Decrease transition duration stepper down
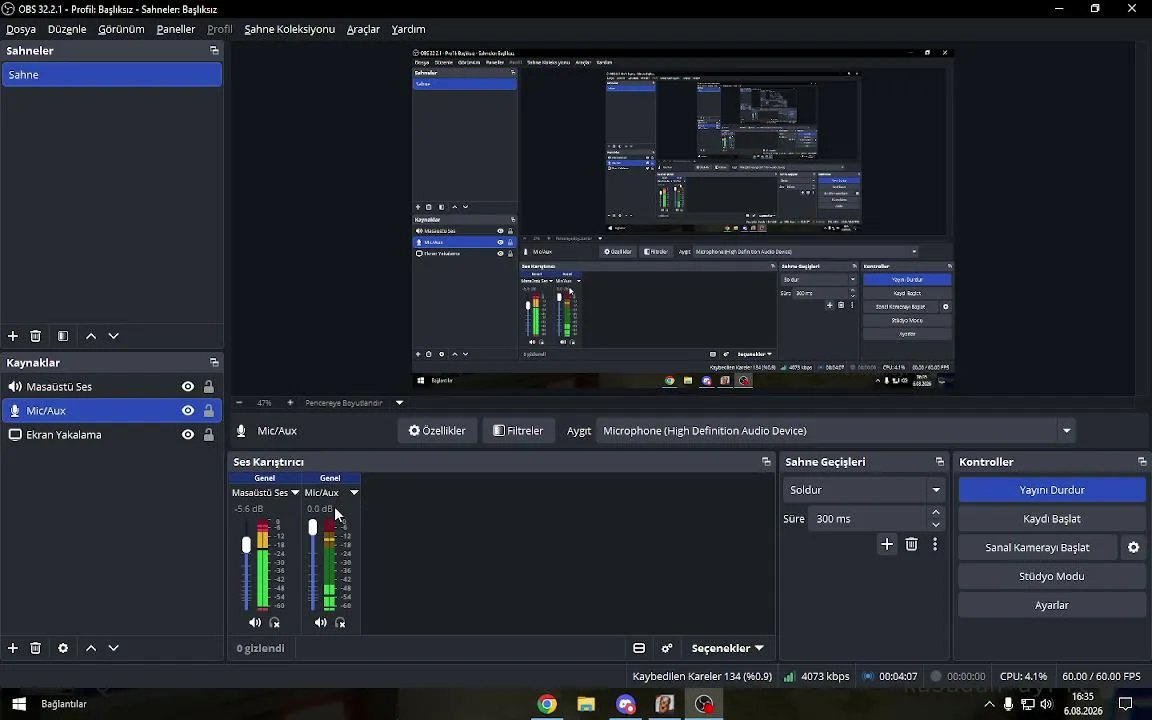The image size is (1152, 720). click(x=935, y=525)
